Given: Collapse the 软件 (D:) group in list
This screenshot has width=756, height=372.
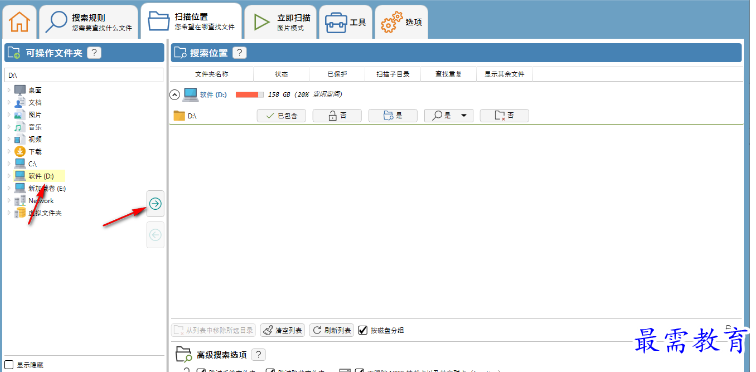Looking at the screenshot, I should tap(175, 94).
